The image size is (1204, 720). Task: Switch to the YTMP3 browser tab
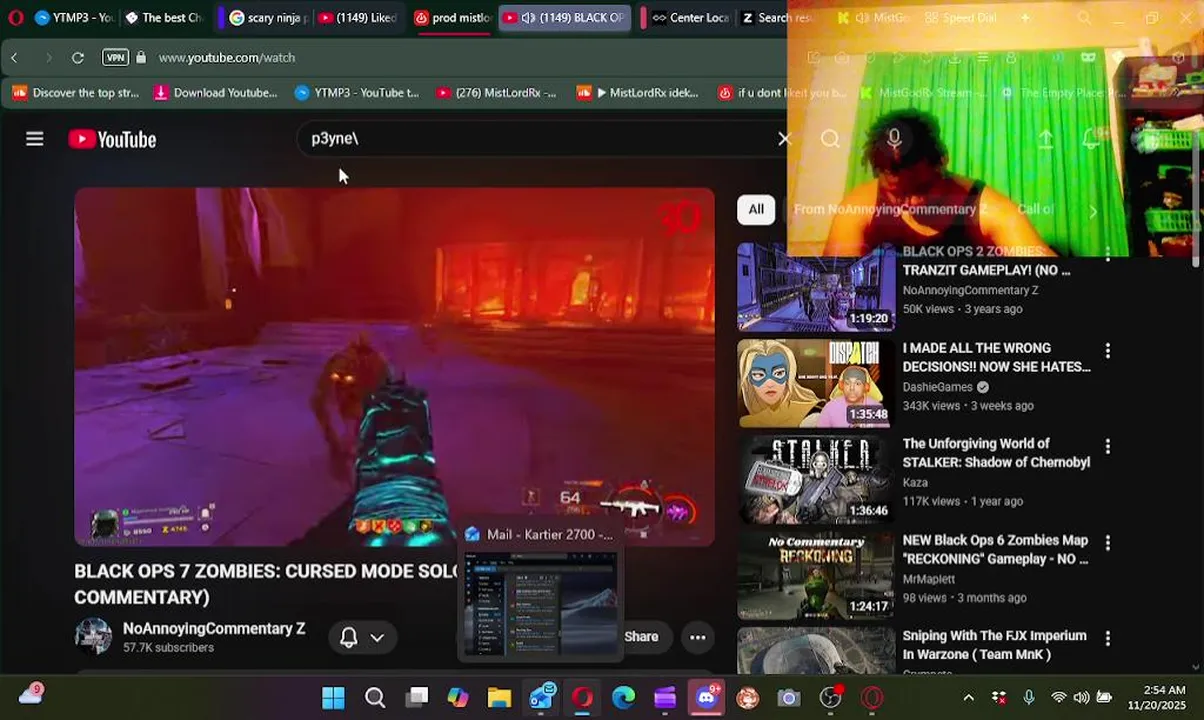(x=73, y=18)
